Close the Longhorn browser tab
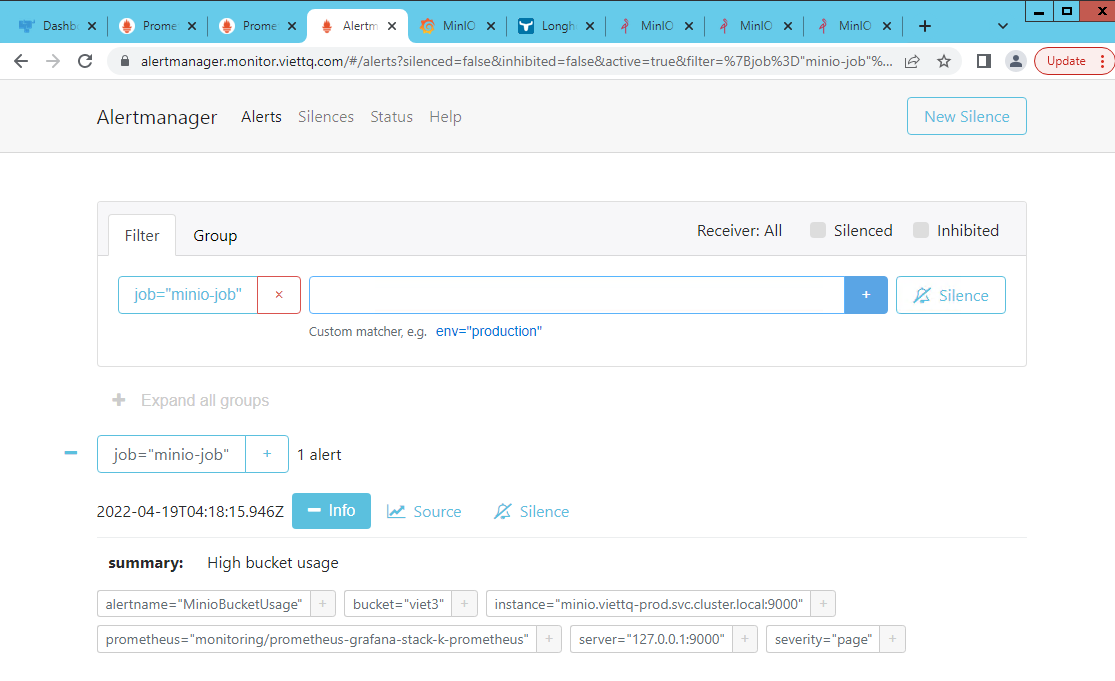1115x681 pixels. [x=589, y=26]
